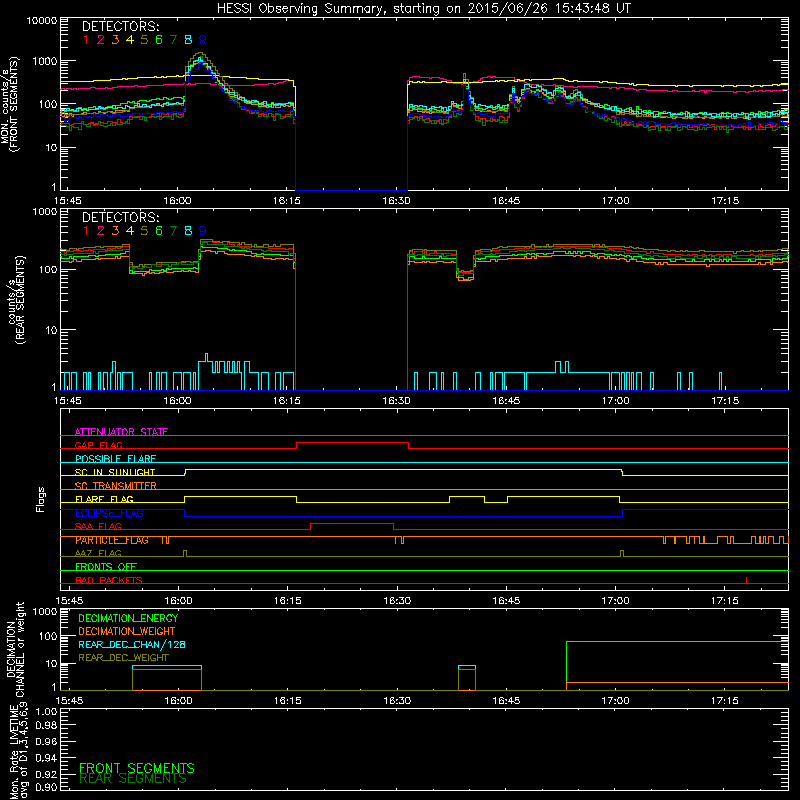This screenshot has height=800, width=800.
Task: Click the 1.00 value on the livetime y-axis
Action: pyautogui.click(x=46, y=712)
